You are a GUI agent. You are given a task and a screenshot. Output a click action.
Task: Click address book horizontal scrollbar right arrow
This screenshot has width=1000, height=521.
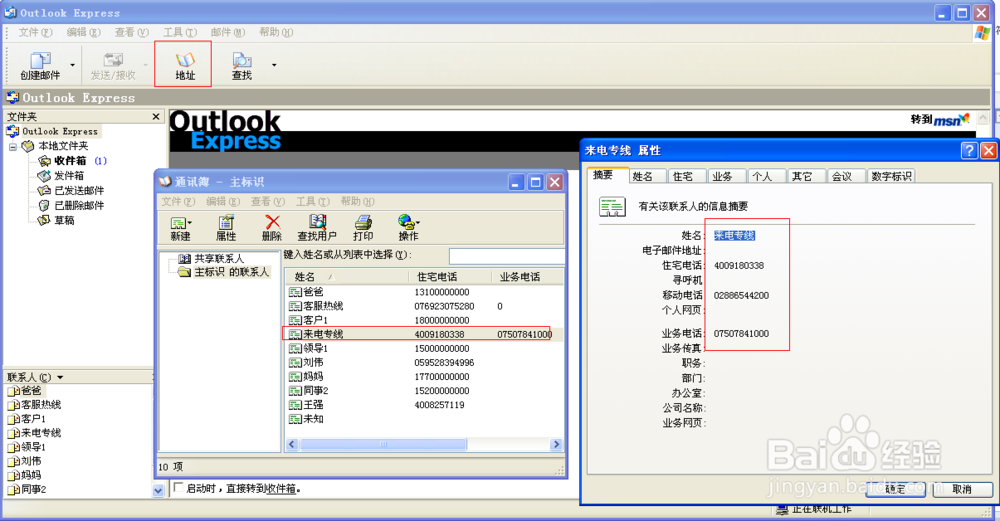[556, 444]
